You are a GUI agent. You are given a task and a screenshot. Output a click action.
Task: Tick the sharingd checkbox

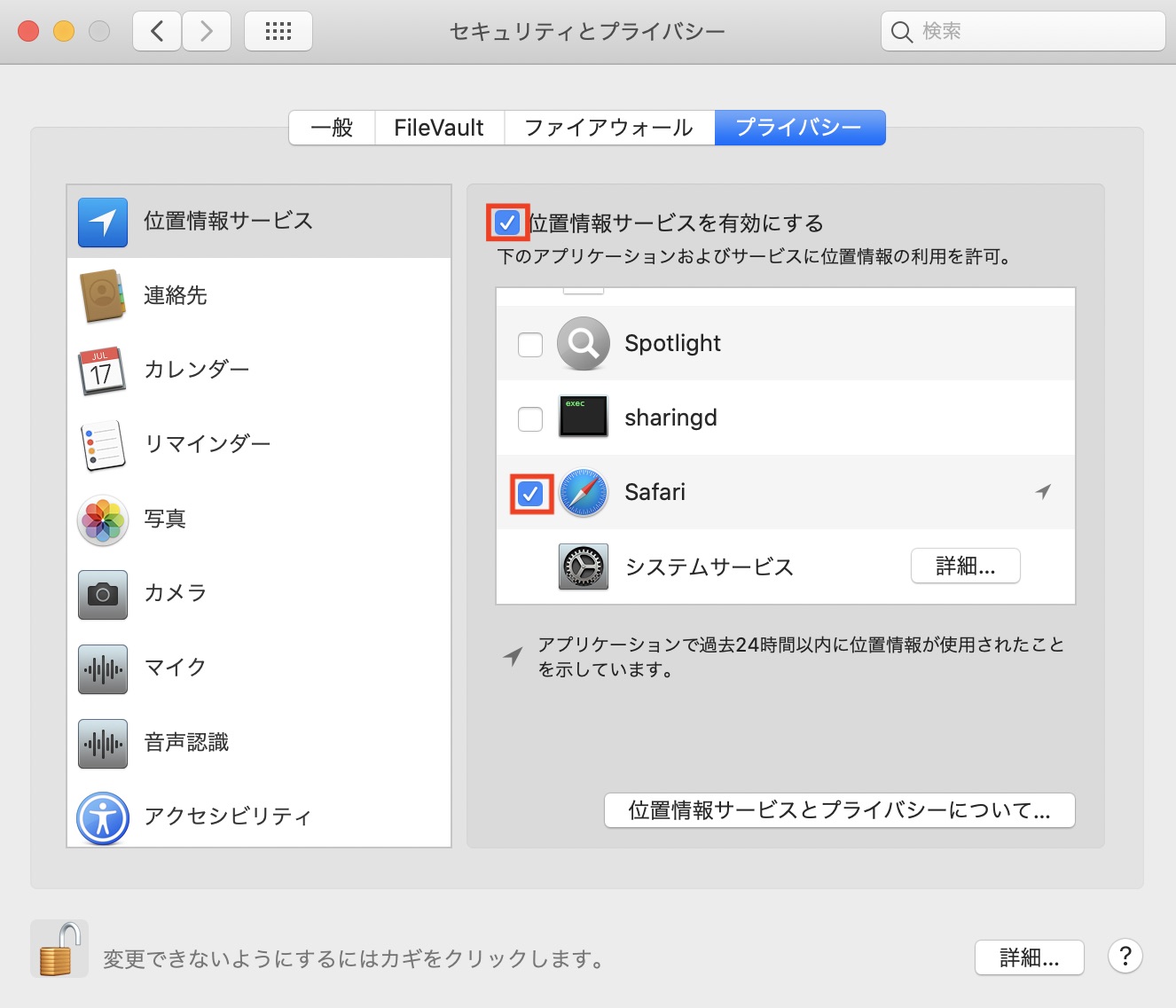coord(530,418)
